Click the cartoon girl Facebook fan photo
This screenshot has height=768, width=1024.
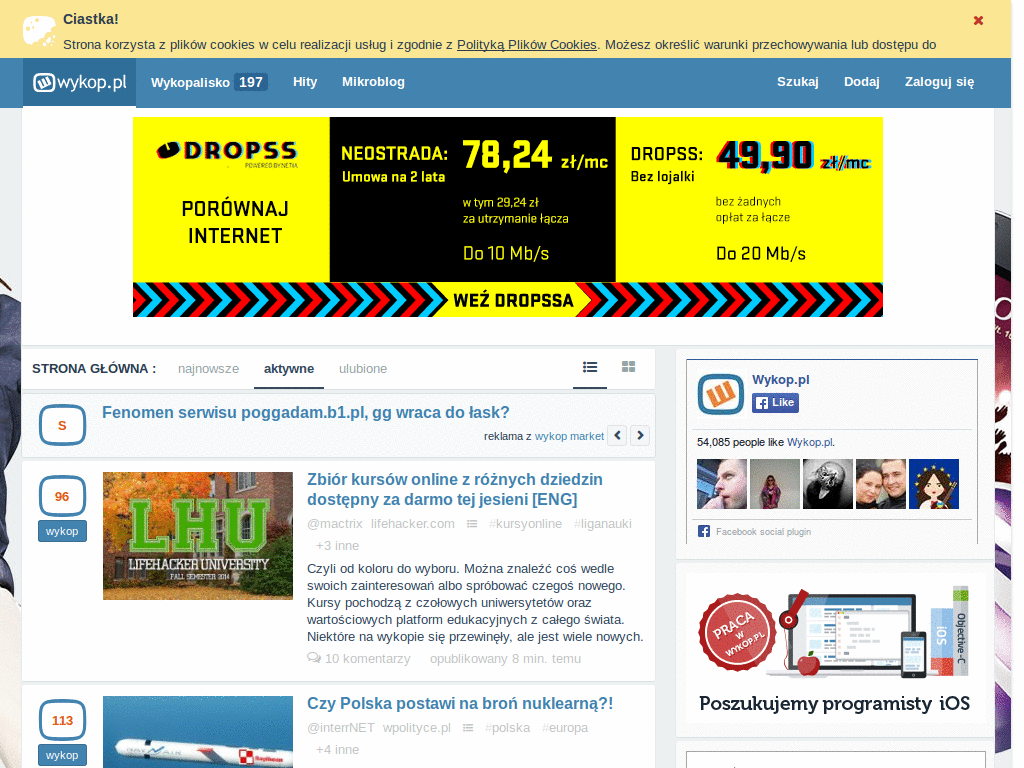tap(934, 484)
